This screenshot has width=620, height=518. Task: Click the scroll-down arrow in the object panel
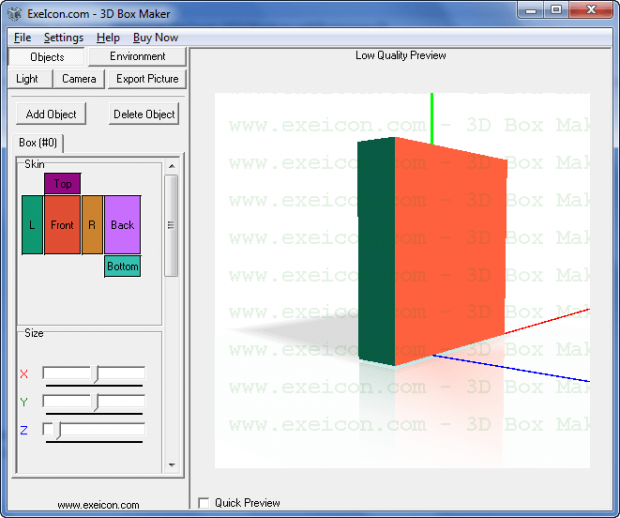tap(171, 465)
